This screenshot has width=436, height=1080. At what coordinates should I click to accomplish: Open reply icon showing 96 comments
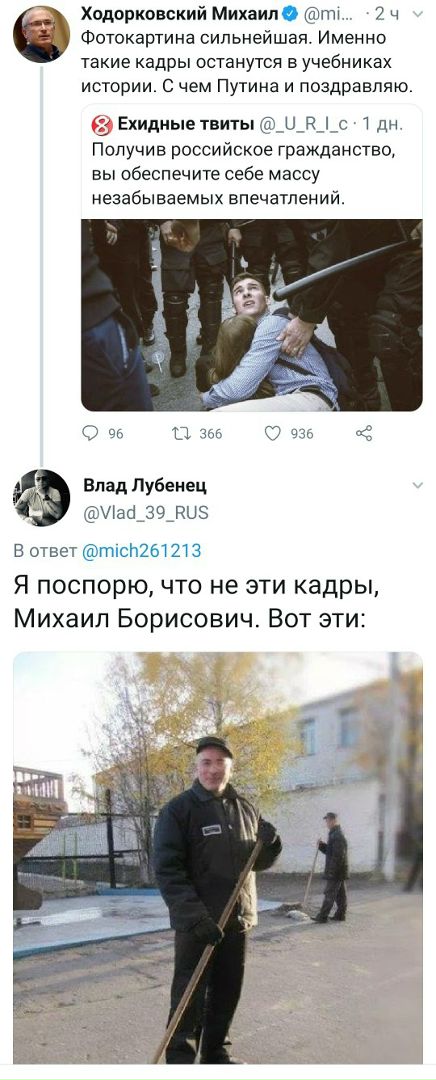[90, 433]
